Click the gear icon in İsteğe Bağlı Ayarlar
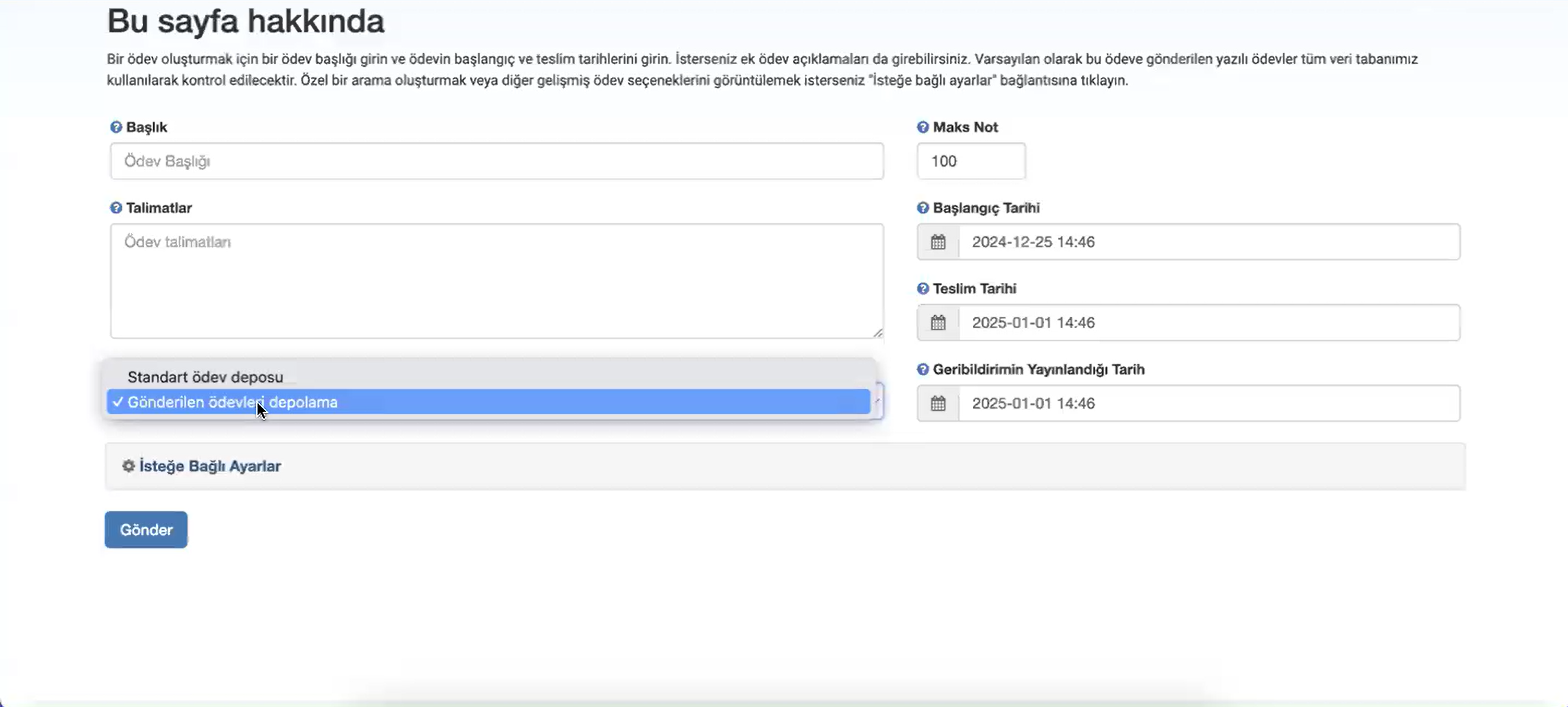 128,466
